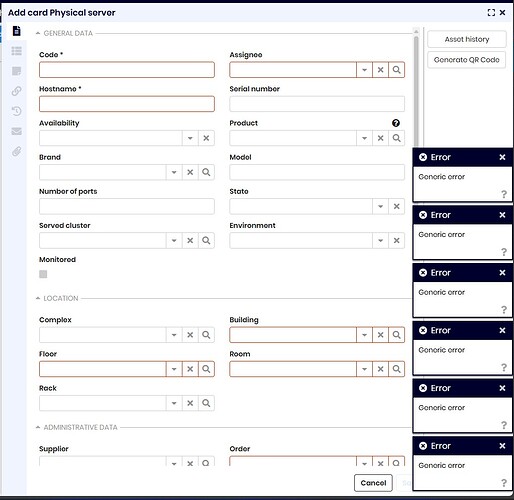Open the Notes tab in sidebar
The height and width of the screenshot is (500, 514).
point(17,71)
